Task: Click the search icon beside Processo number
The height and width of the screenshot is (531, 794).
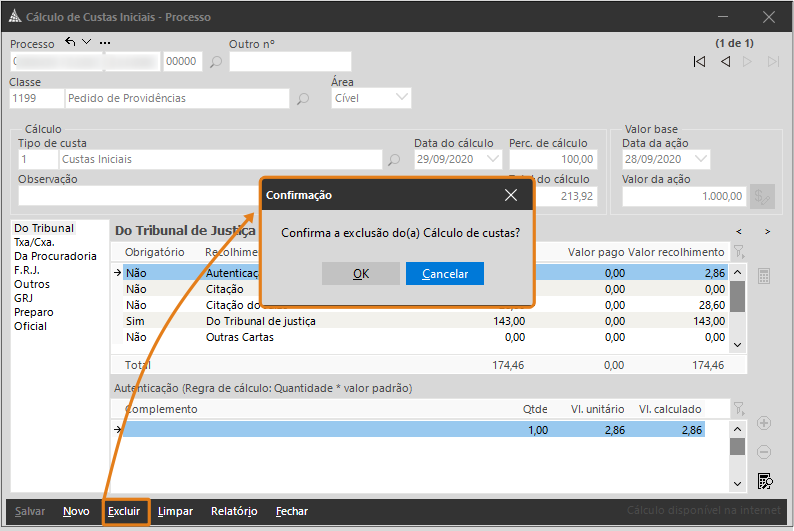Action: coord(216,62)
